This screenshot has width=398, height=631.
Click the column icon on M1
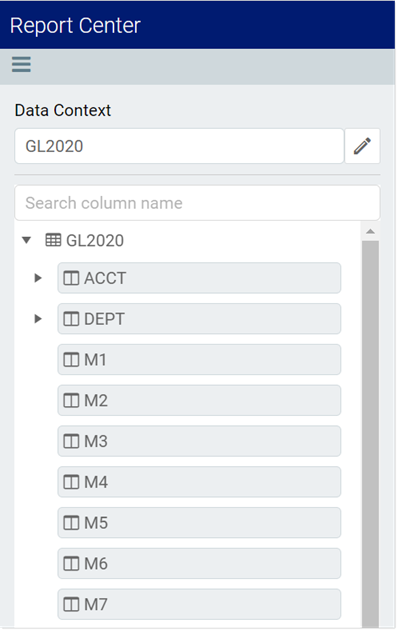click(x=71, y=360)
